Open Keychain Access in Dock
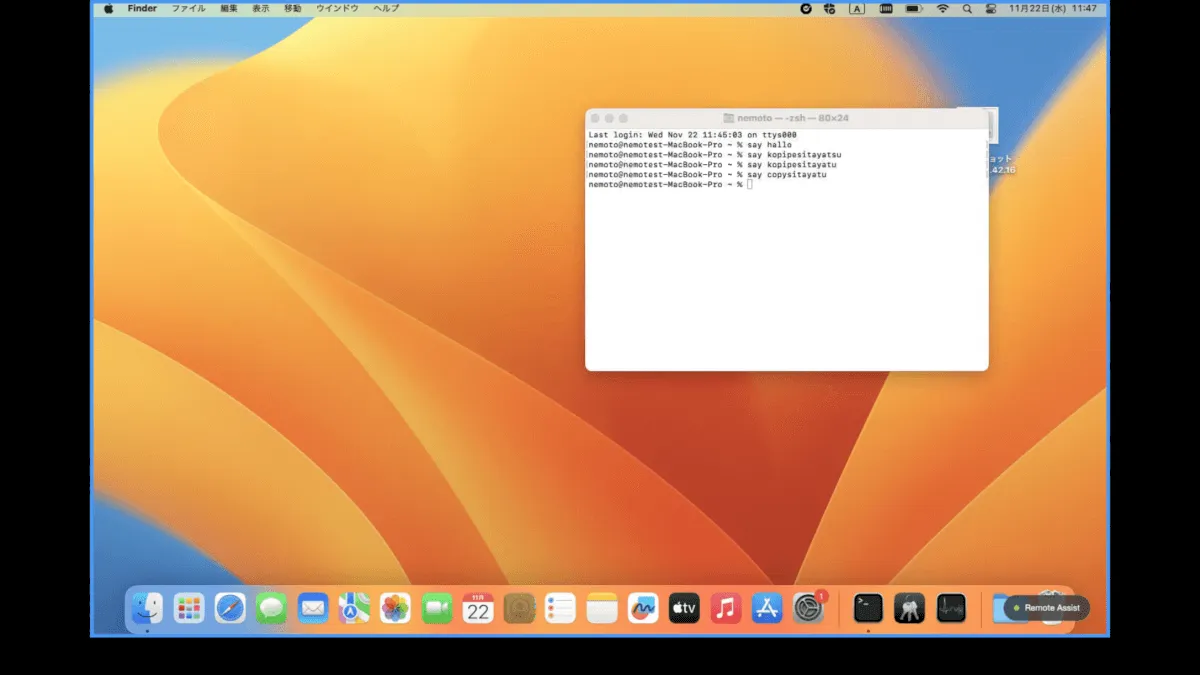Screen dimensions: 1200x675 coord(909,607)
